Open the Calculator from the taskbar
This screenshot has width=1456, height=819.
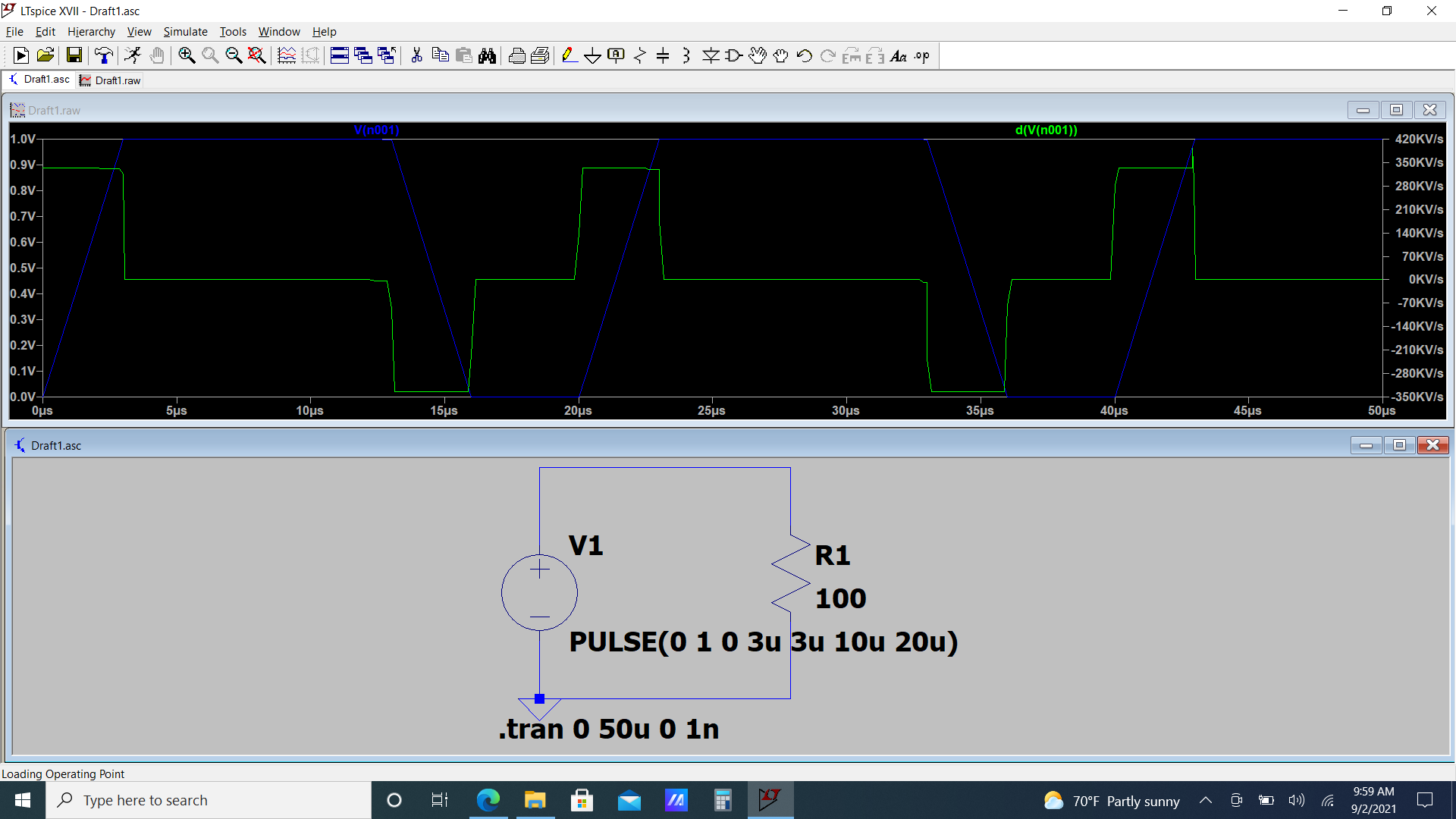click(x=723, y=800)
